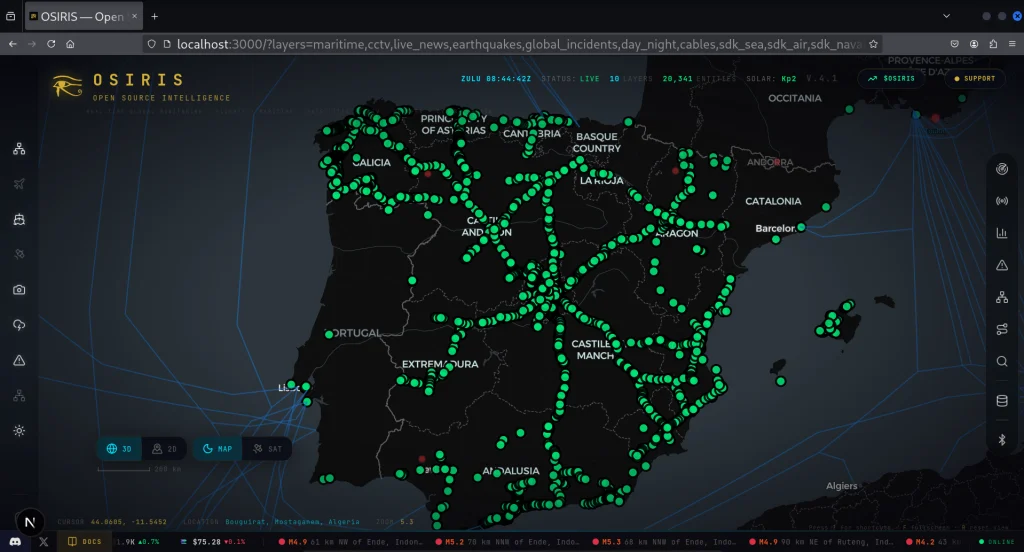1024x552 pixels.
Task: Click the ONLINE status indicator
Action: (997, 542)
